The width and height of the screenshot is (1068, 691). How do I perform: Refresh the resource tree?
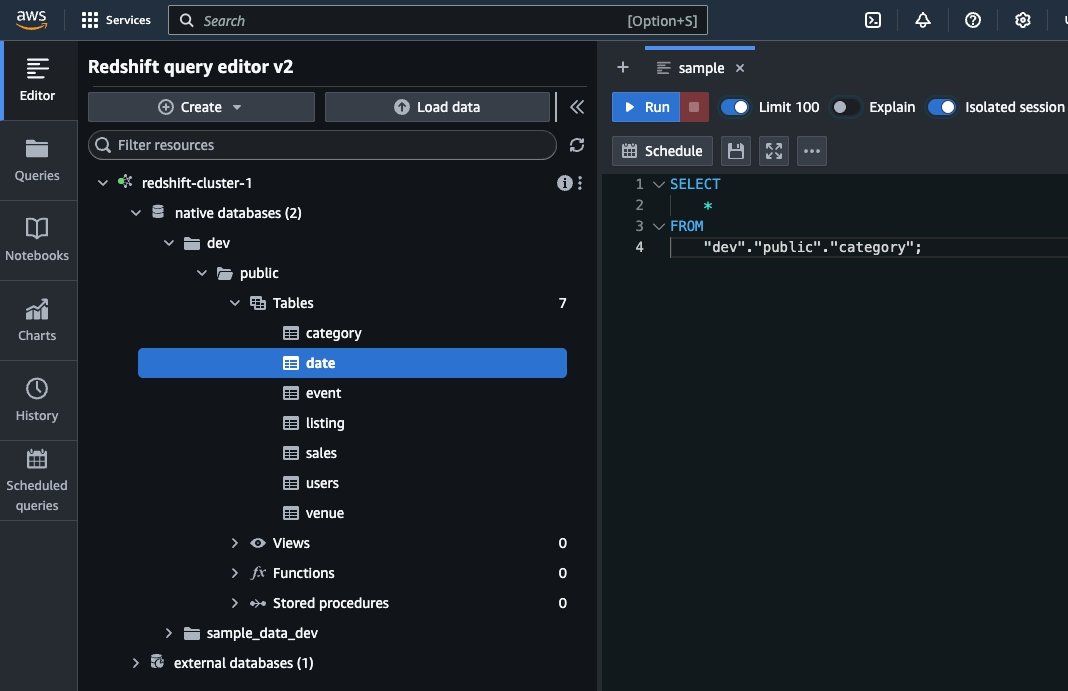point(577,145)
